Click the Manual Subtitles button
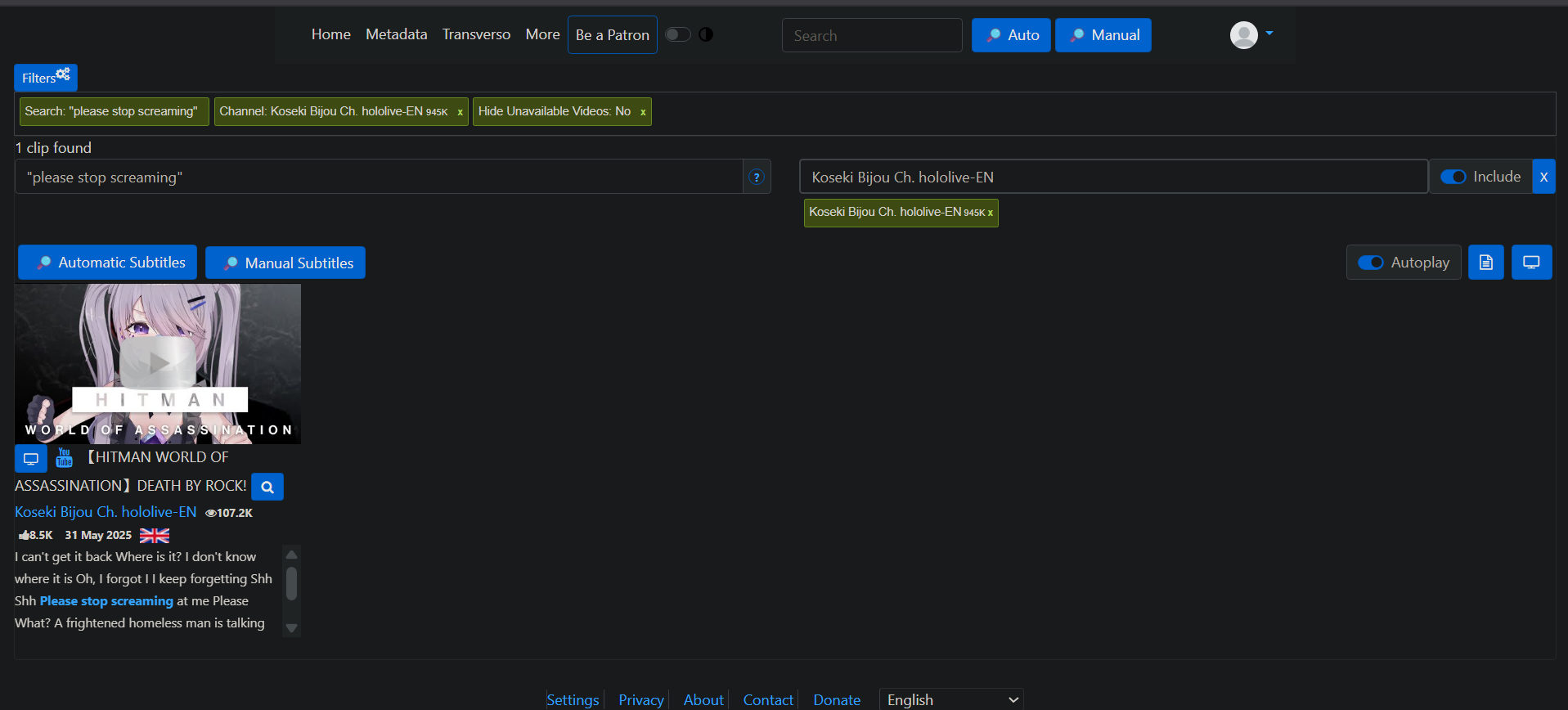 point(285,263)
